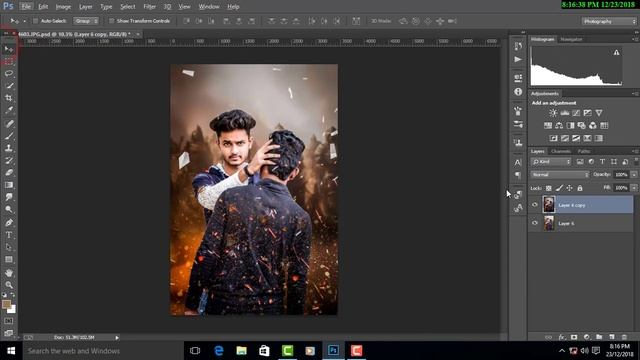
Task: Toggle lock all for layer
Action: 580,188
